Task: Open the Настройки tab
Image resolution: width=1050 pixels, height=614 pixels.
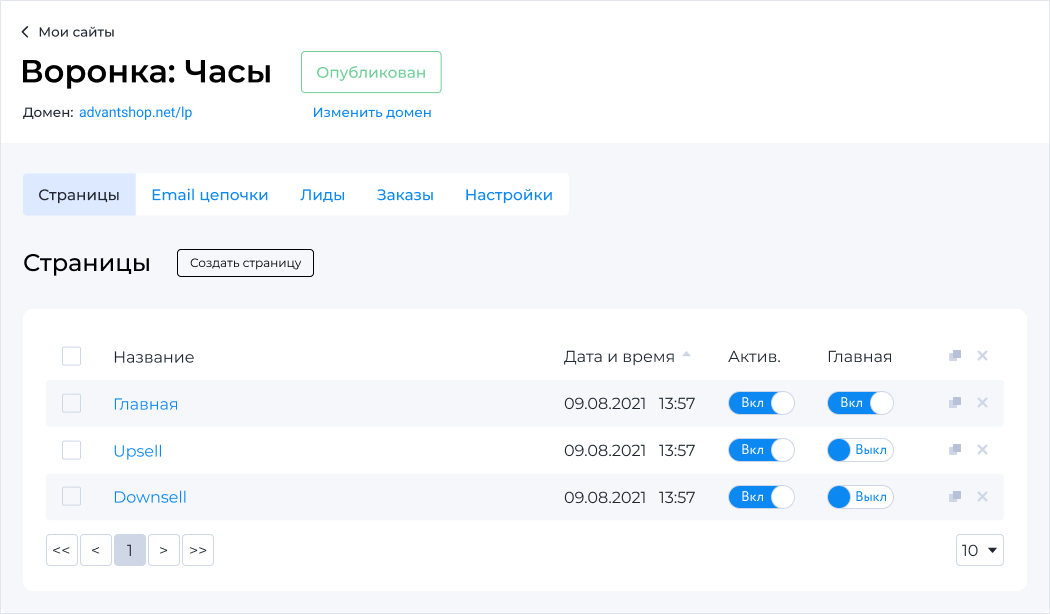Action: point(509,195)
